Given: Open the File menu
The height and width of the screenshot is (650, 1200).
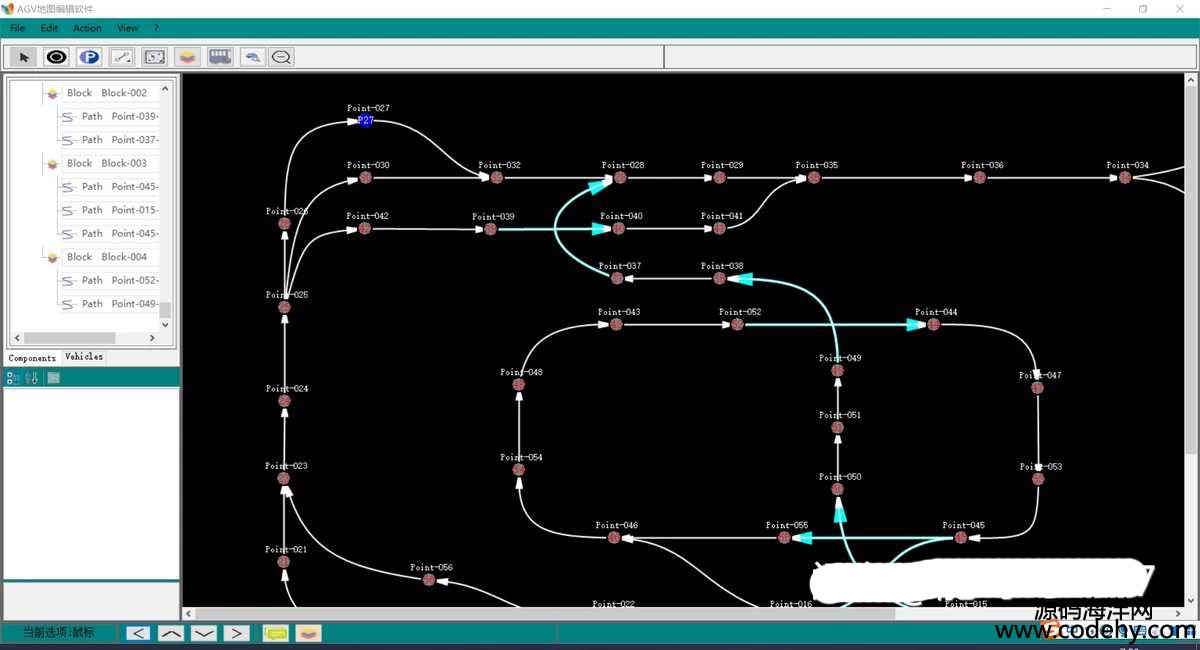Looking at the screenshot, I should pos(18,28).
